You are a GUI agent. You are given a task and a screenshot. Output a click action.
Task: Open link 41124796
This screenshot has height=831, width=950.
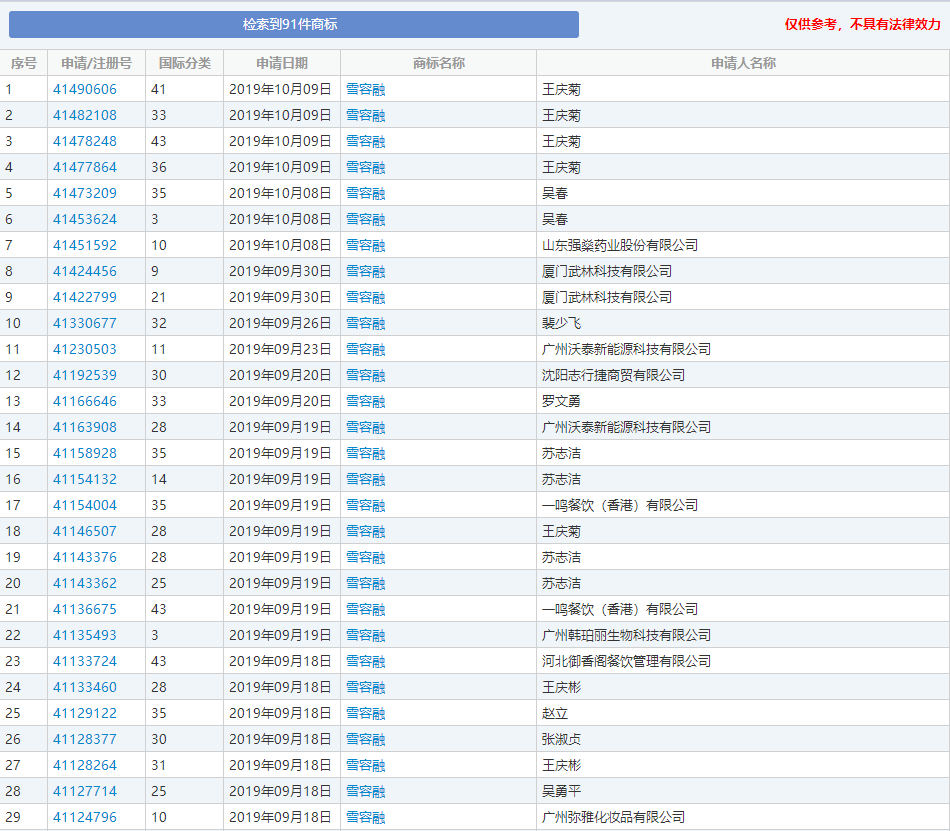[x=85, y=818]
